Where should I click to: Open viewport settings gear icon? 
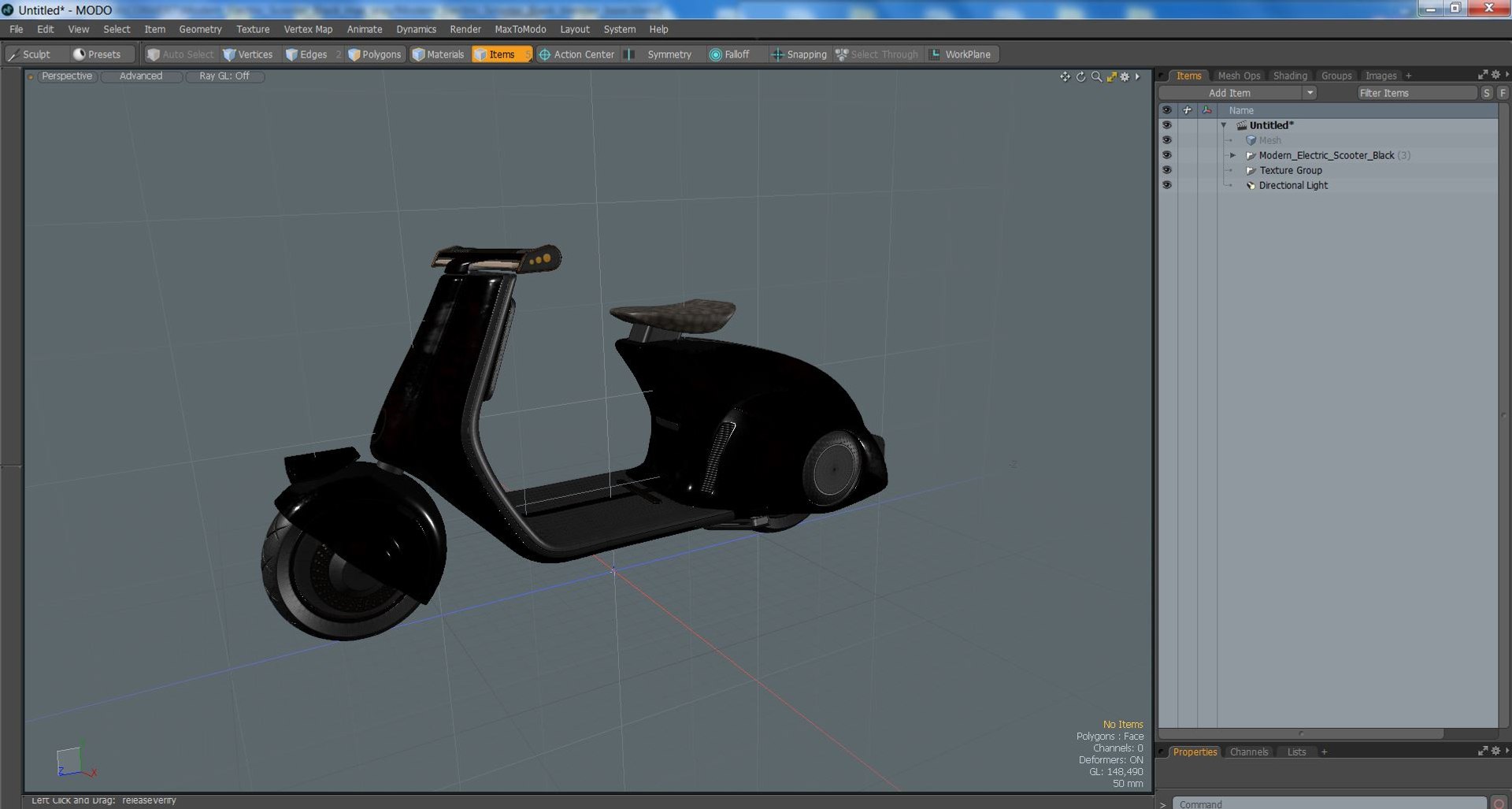[1125, 76]
